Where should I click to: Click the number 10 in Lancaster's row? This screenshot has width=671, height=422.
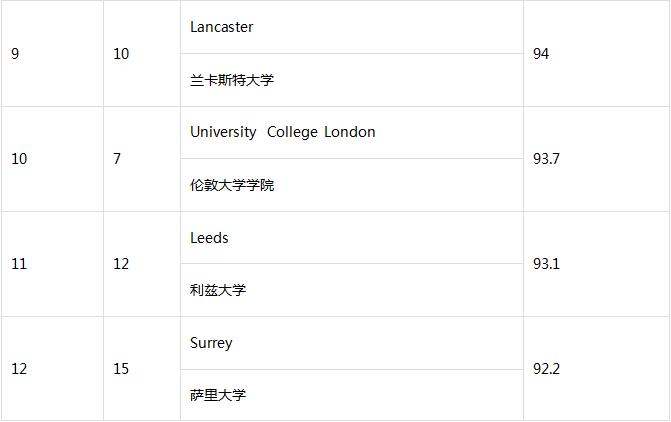pyautogui.click(x=121, y=54)
